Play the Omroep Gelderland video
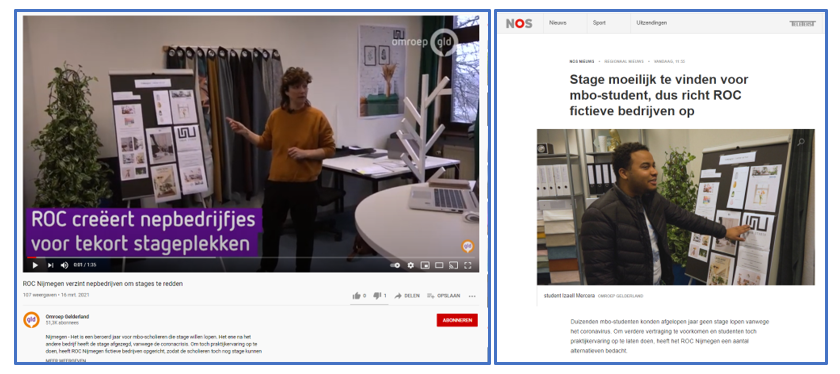This screenshot has width=840, height=374. (x=35, y=265)
